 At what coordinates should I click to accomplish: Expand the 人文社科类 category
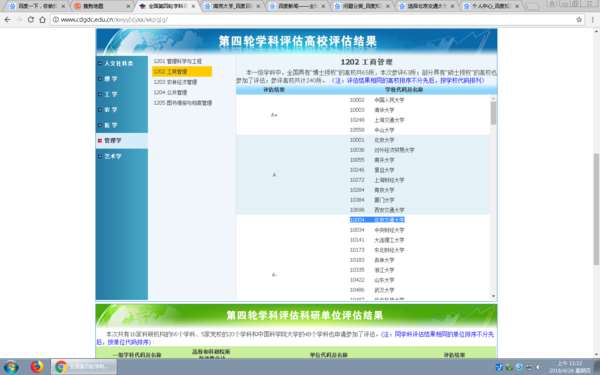[x=119, y=63]
